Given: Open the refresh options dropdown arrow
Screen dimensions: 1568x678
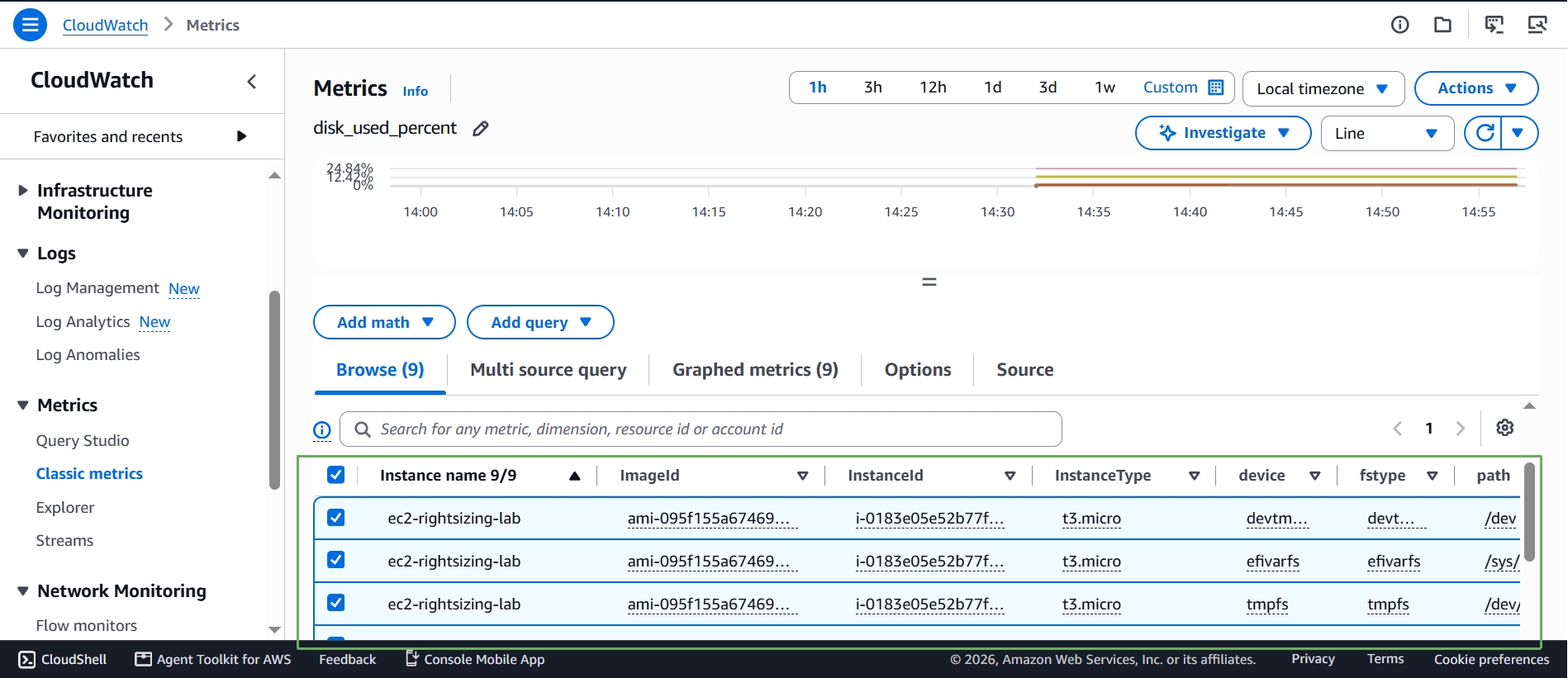Looking at the screenshot, I should [x=1518, y=133].
